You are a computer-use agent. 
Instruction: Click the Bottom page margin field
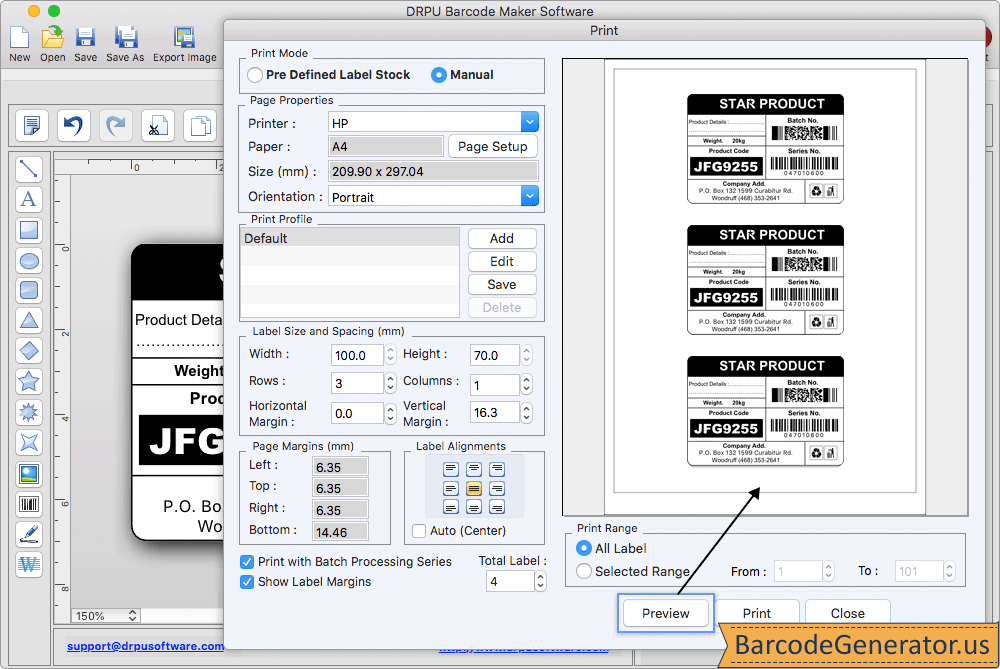(x=340, y=532)
